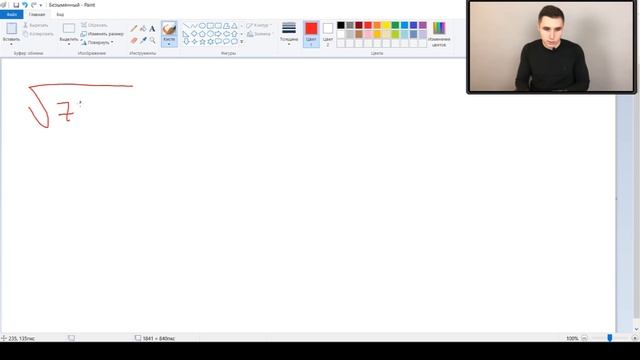Image resolution: width=640 pixels, height=360 pixels.
Task: Choose the Curve shape
Action: point(194,26)
